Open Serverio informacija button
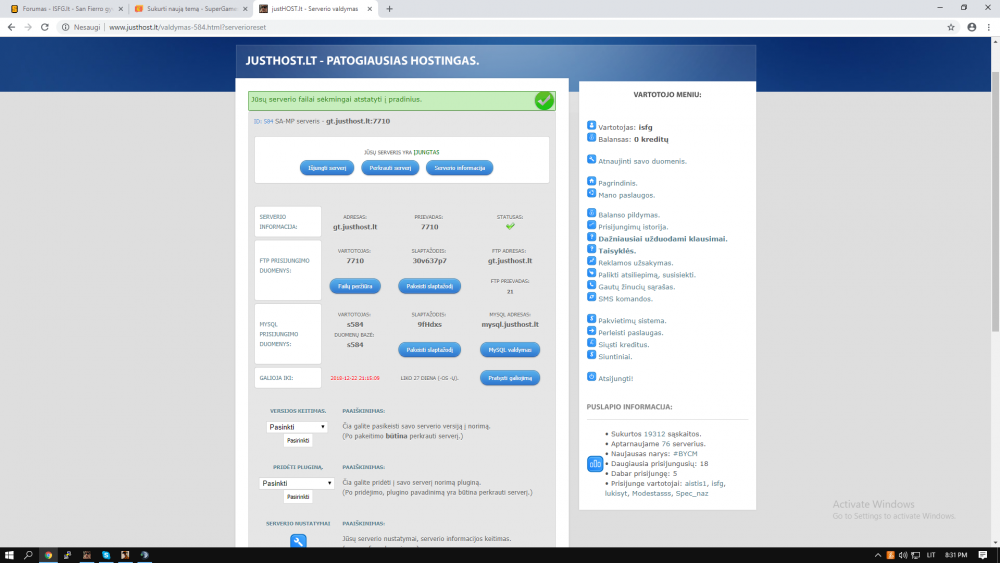 [x=459, y=168]
